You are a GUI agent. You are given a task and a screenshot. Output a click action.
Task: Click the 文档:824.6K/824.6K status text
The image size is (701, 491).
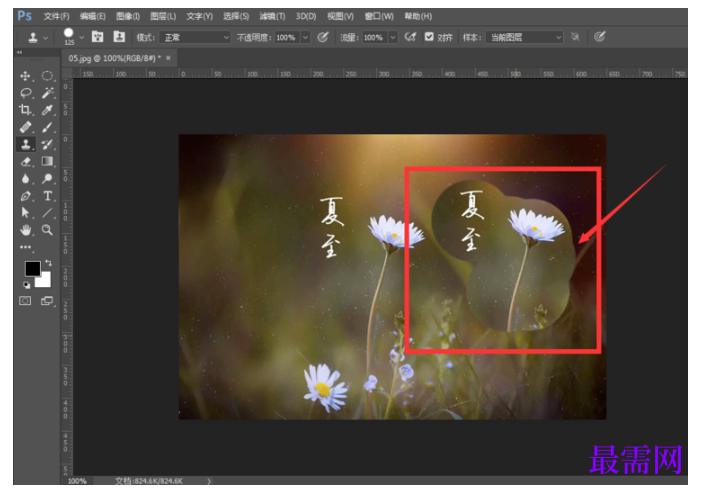click(x=149, y=481)
